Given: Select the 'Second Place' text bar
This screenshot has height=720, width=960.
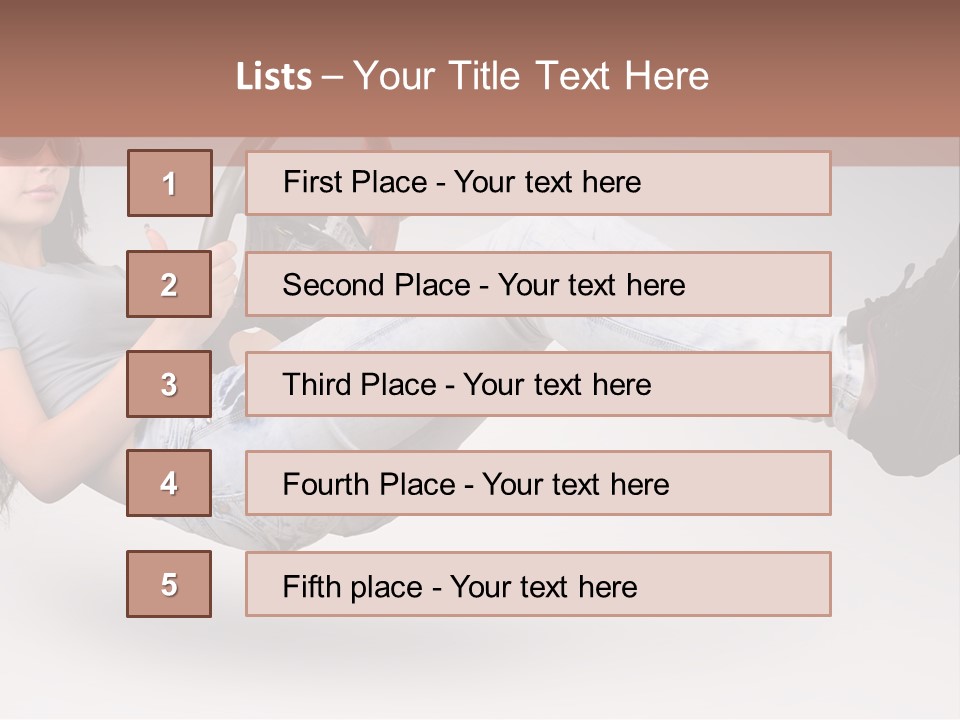Looking at the screenshot, I should click(x=538, y=284).
